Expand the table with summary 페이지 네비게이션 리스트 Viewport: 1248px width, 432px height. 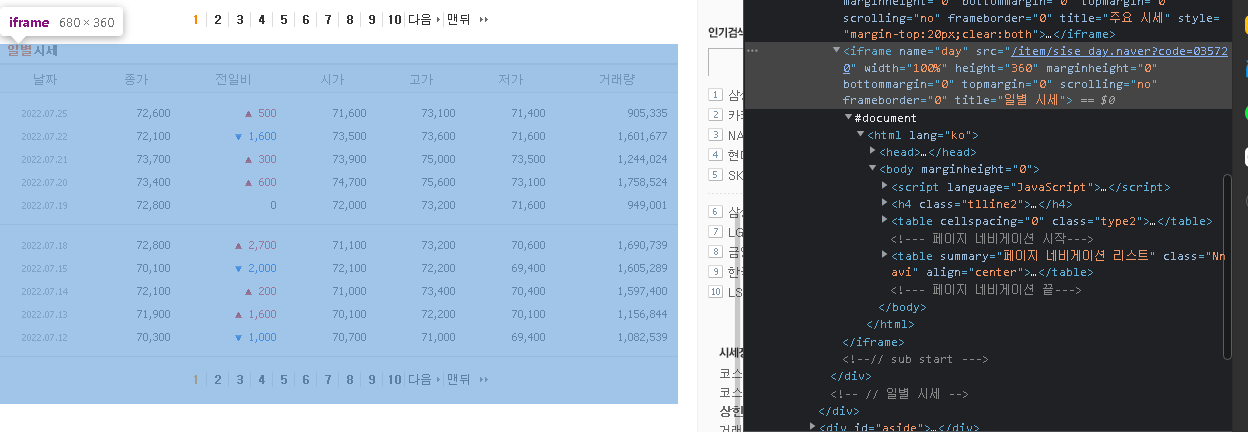coord(885,255)
